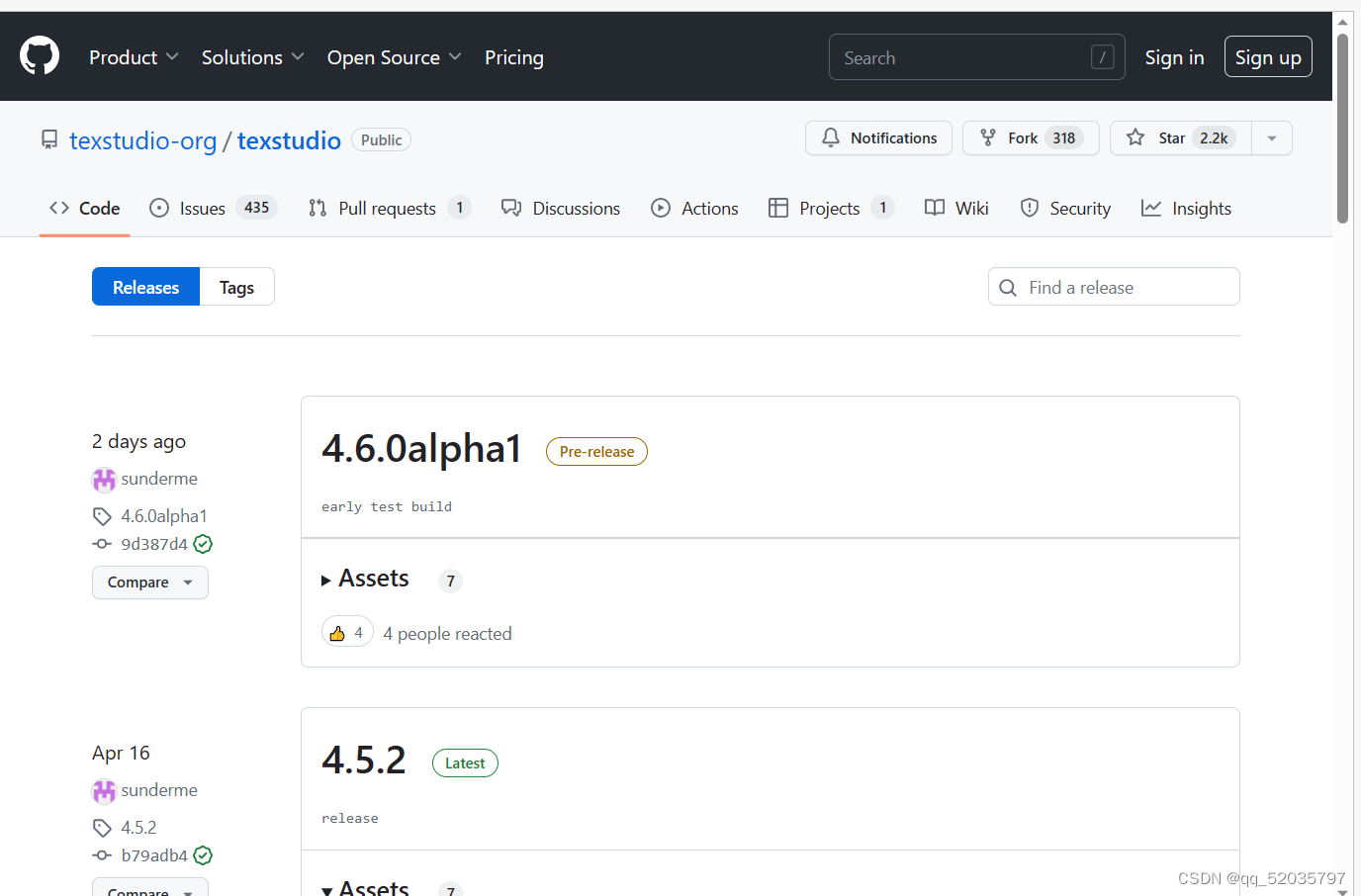
Task: Open commit b79adb4
Action: pos(154,855)
